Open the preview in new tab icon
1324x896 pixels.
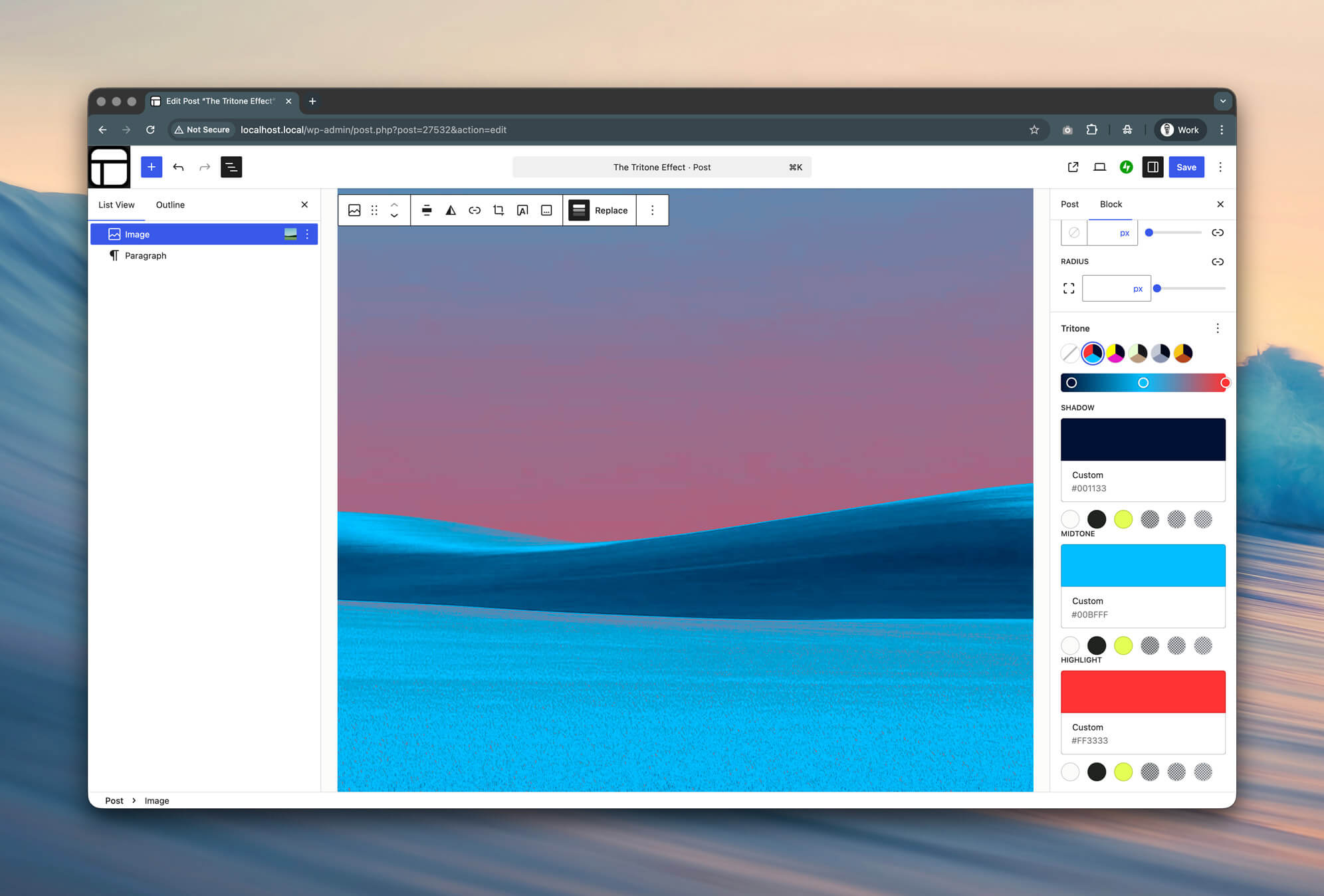(1073, 167)
